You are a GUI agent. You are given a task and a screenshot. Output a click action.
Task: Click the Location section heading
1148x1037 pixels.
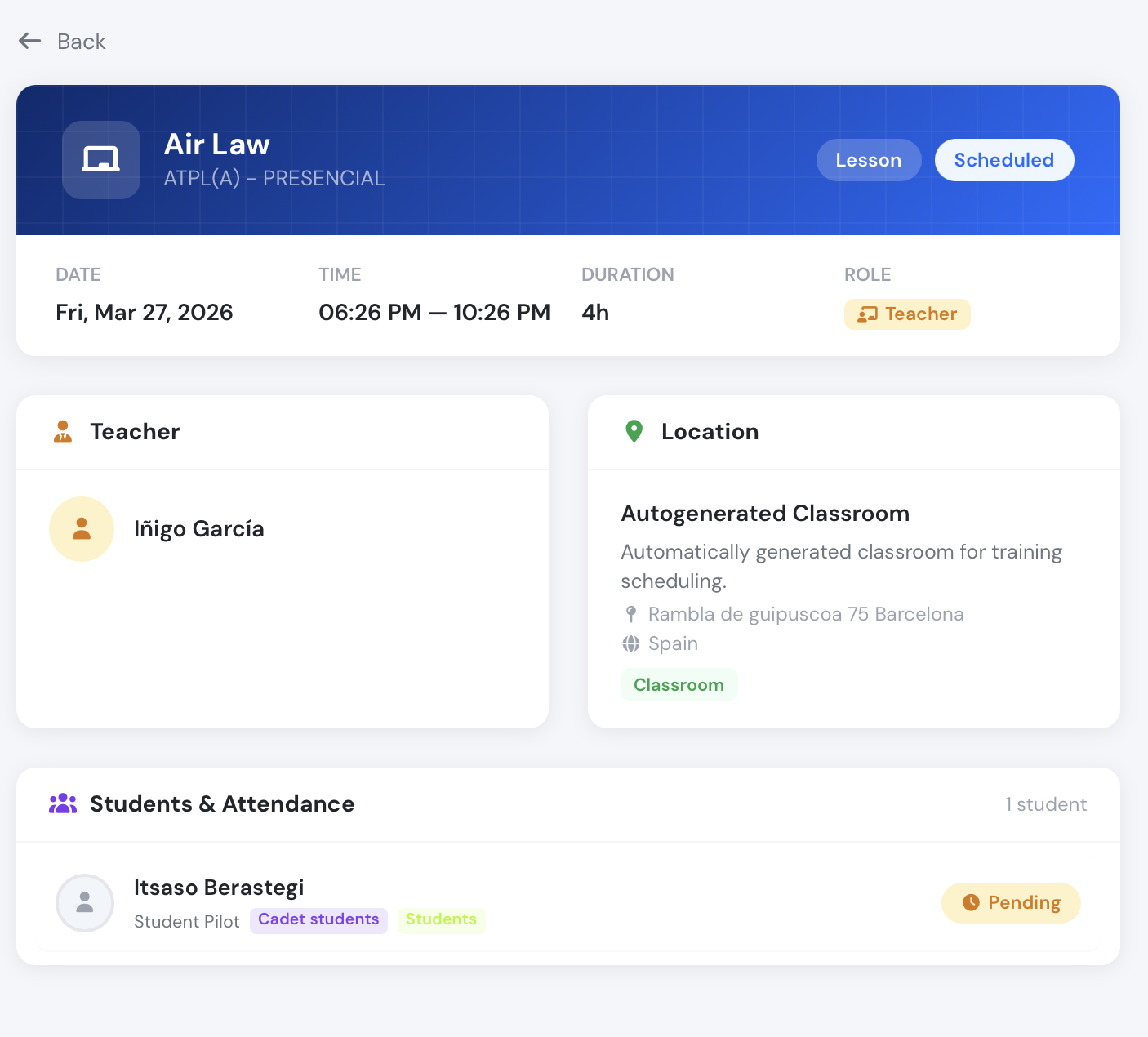click(710, 431)
